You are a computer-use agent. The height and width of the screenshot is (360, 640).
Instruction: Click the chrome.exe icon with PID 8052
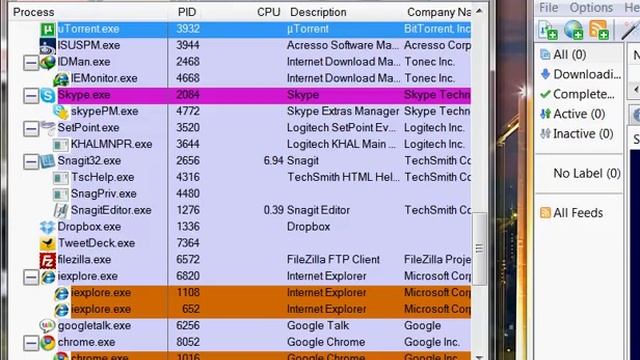click(48, 342)
